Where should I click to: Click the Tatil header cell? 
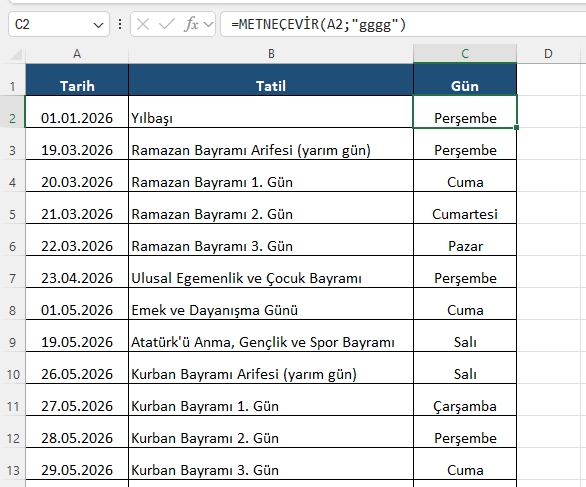point(271,80)
